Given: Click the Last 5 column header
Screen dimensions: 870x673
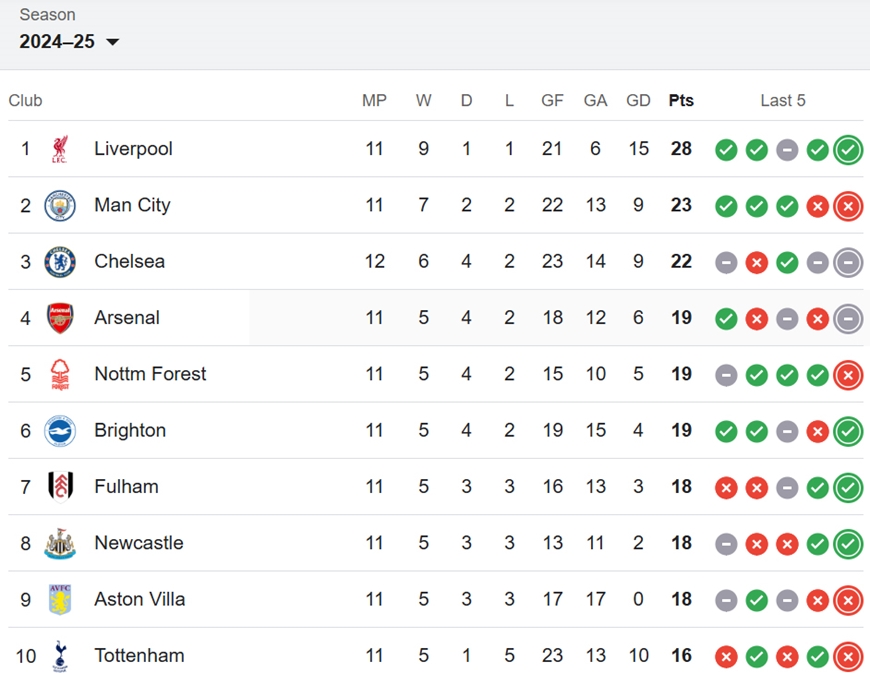Looking at the screenshot, I should pyautogui.click(x=783, y=100).
